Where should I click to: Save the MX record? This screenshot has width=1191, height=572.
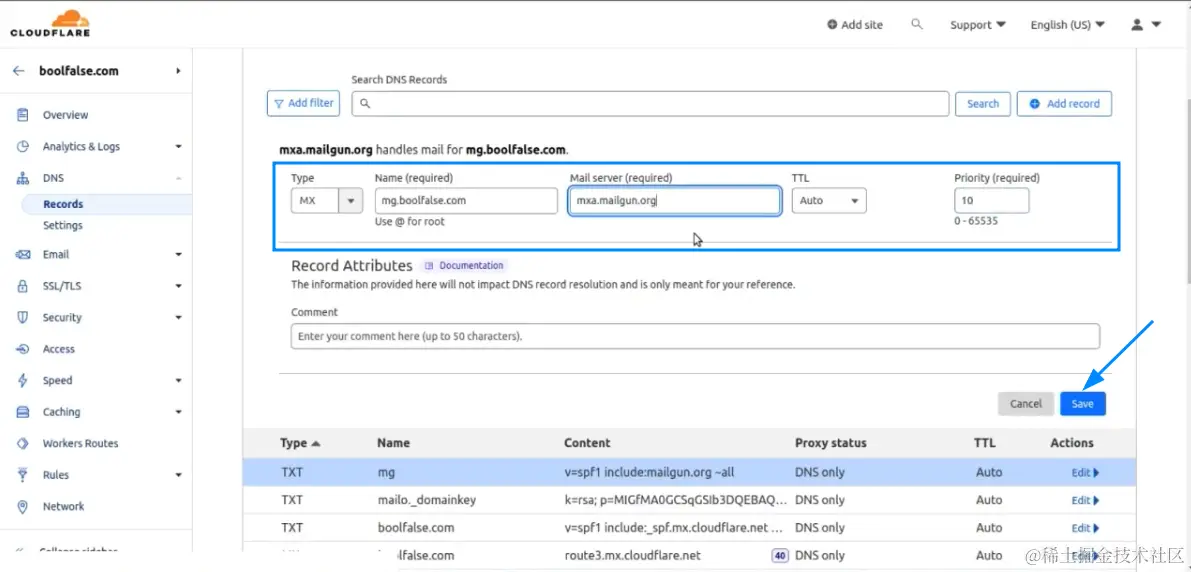click(x=1082, y=404)
